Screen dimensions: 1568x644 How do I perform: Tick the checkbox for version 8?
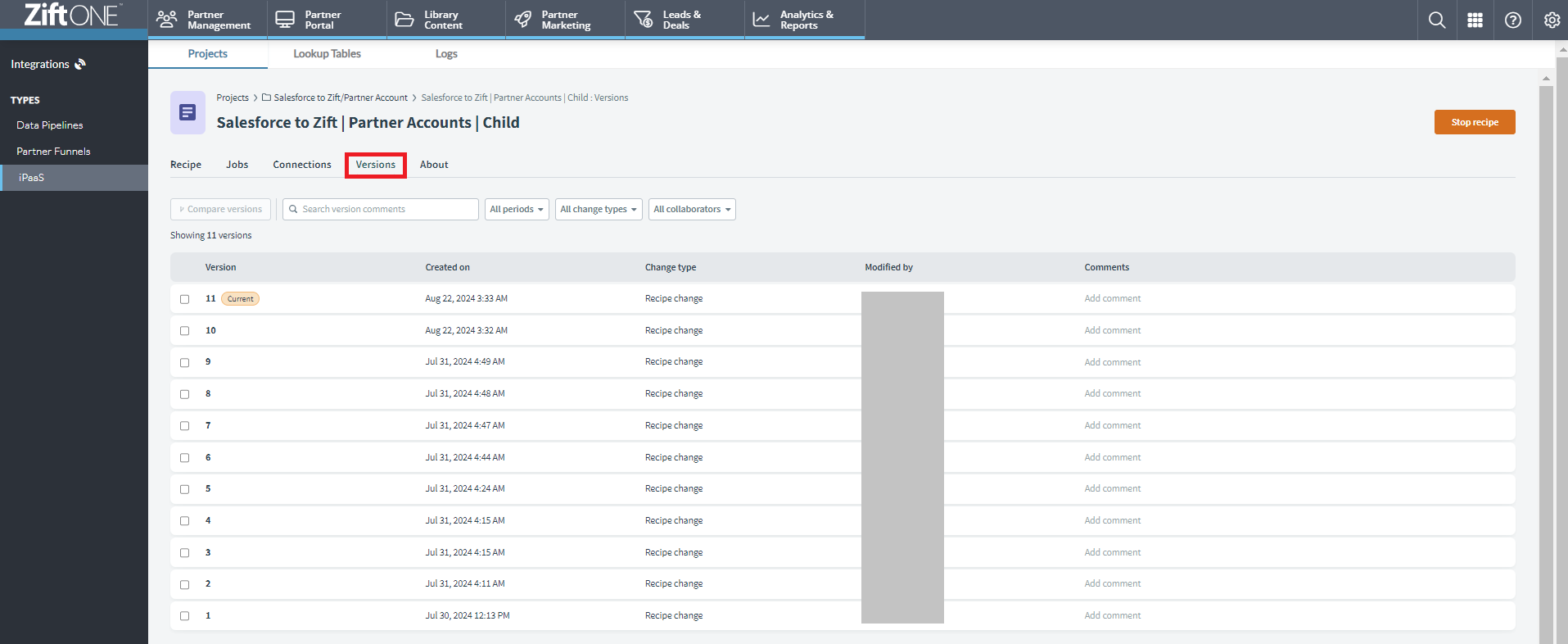[x=185, y=394]
